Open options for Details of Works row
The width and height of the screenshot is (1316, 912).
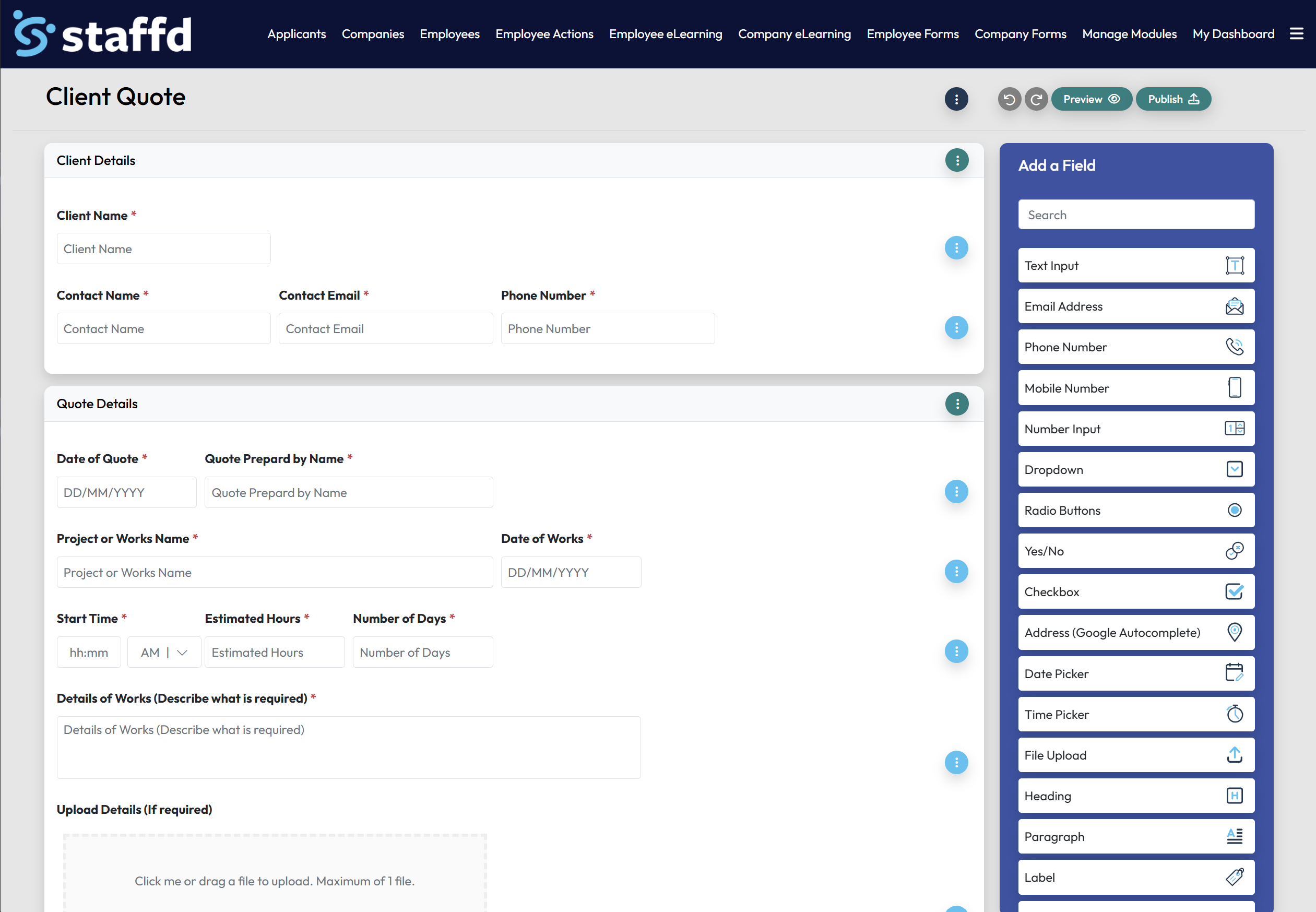[x=956, y=762]
